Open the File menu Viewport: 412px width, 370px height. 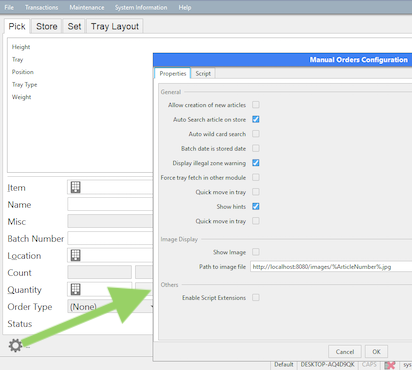9,7
